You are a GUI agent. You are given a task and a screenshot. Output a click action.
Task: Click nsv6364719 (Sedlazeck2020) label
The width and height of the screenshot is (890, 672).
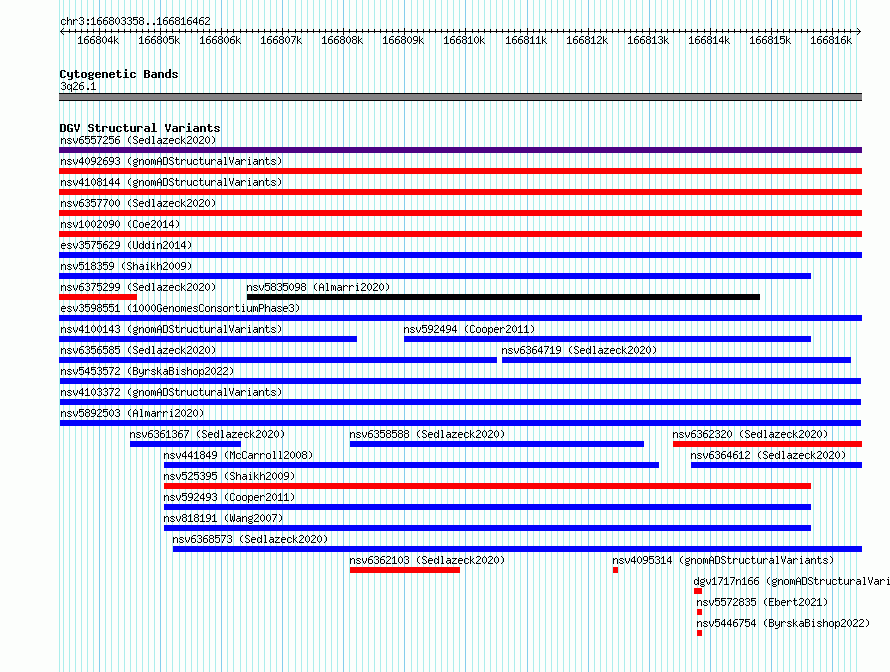pyautogui.click(x=579, y=350)
